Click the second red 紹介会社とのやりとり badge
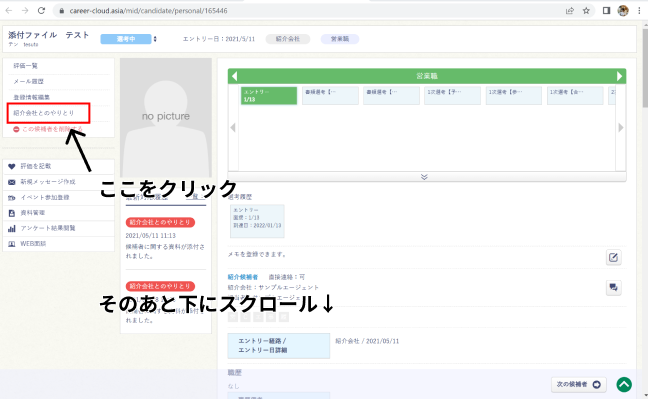The width and height of the screenshot is (648, 399). pos(160,286)
